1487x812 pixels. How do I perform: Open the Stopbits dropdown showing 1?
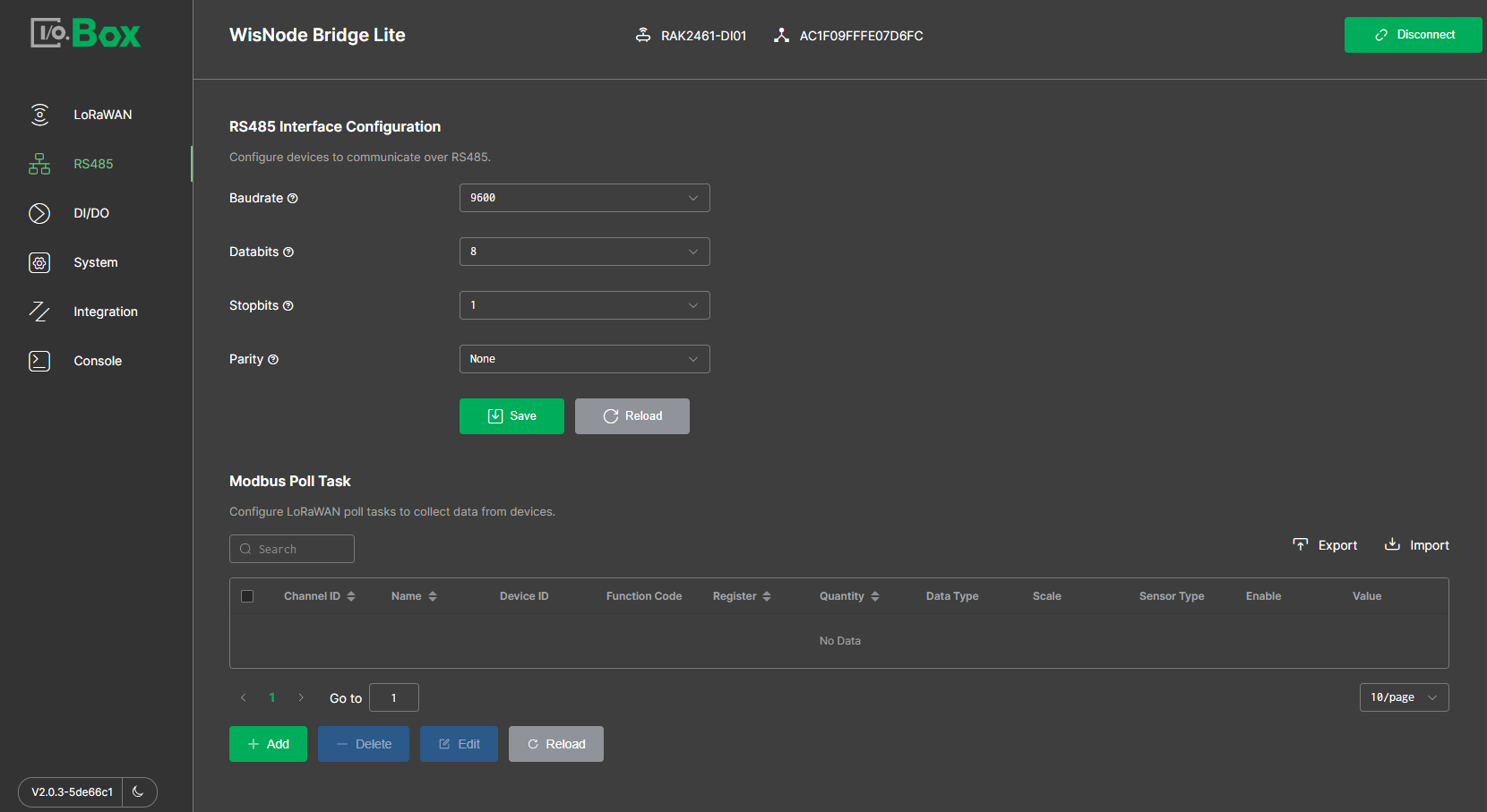tap(585, 305)
